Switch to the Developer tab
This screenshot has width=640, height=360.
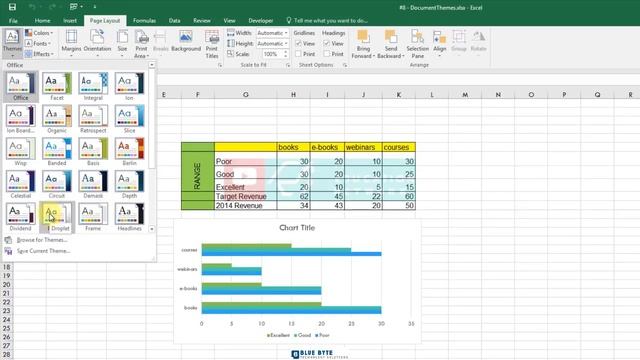[261, 20]
